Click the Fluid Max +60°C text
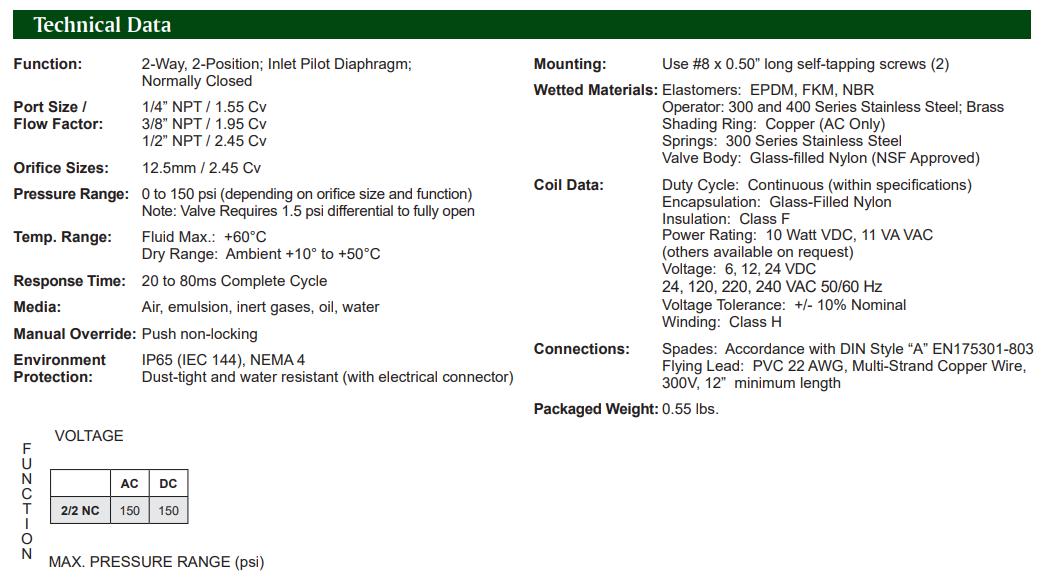This screenshot has width=1045, height=582. pos(204,237)
